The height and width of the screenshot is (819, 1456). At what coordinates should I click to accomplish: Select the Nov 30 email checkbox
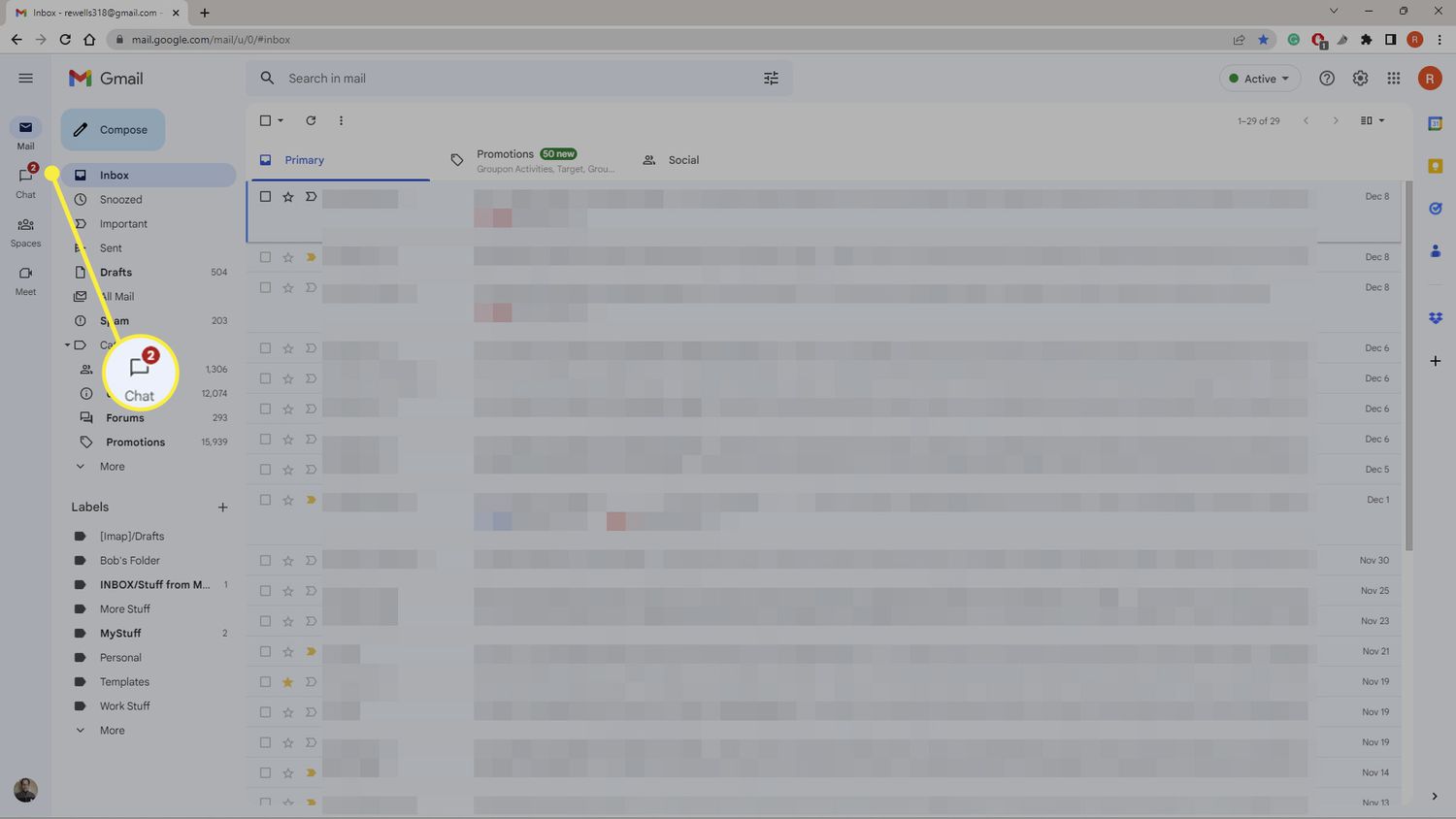click(265, 560)
